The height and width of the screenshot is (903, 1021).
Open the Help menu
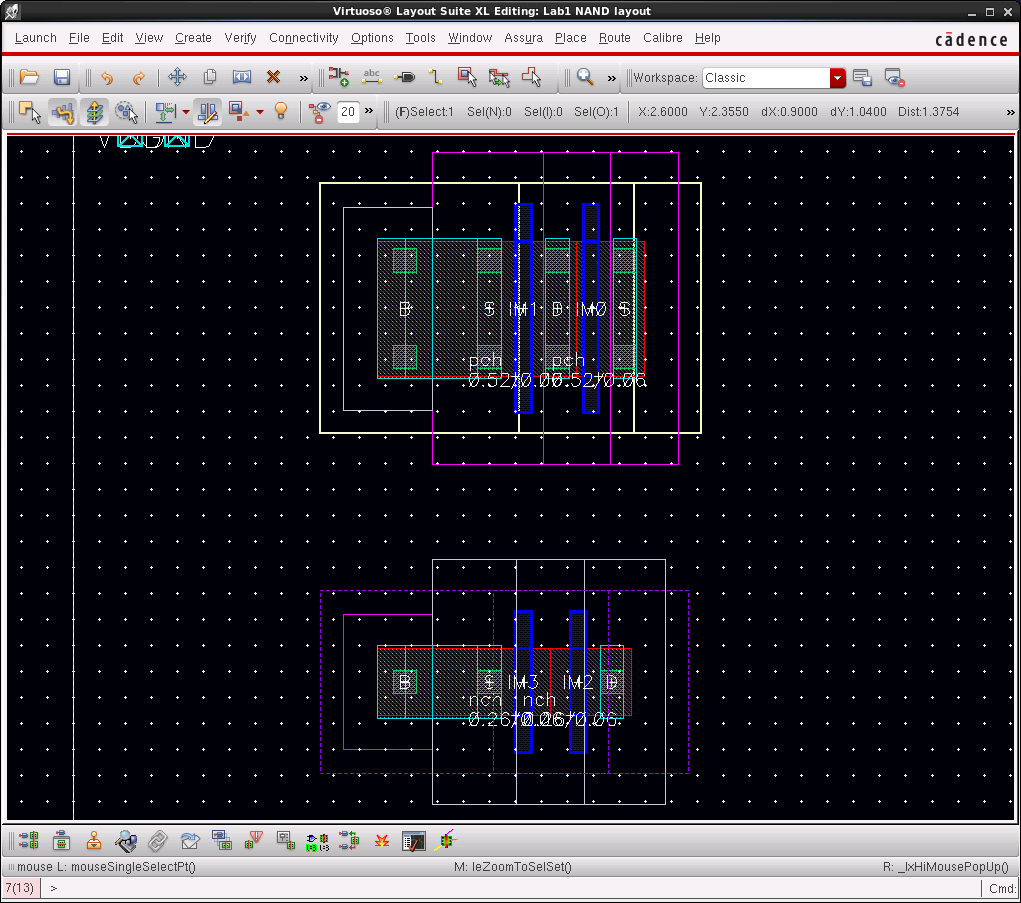tap(708, 38)
